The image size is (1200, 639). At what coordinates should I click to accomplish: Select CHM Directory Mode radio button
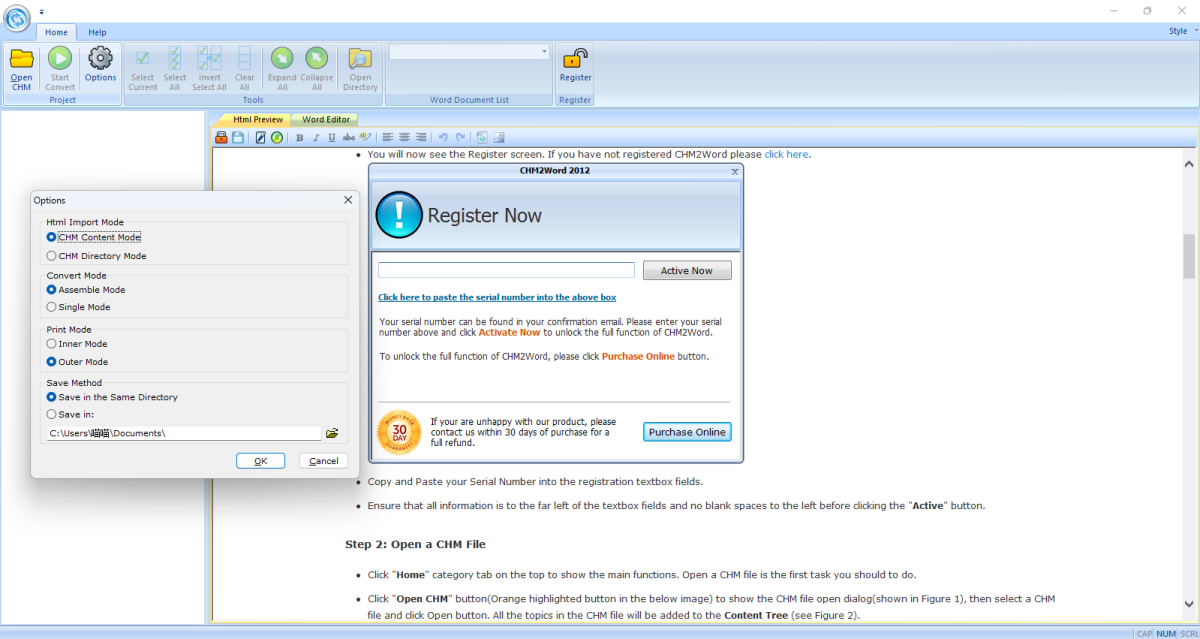point(52,256)
